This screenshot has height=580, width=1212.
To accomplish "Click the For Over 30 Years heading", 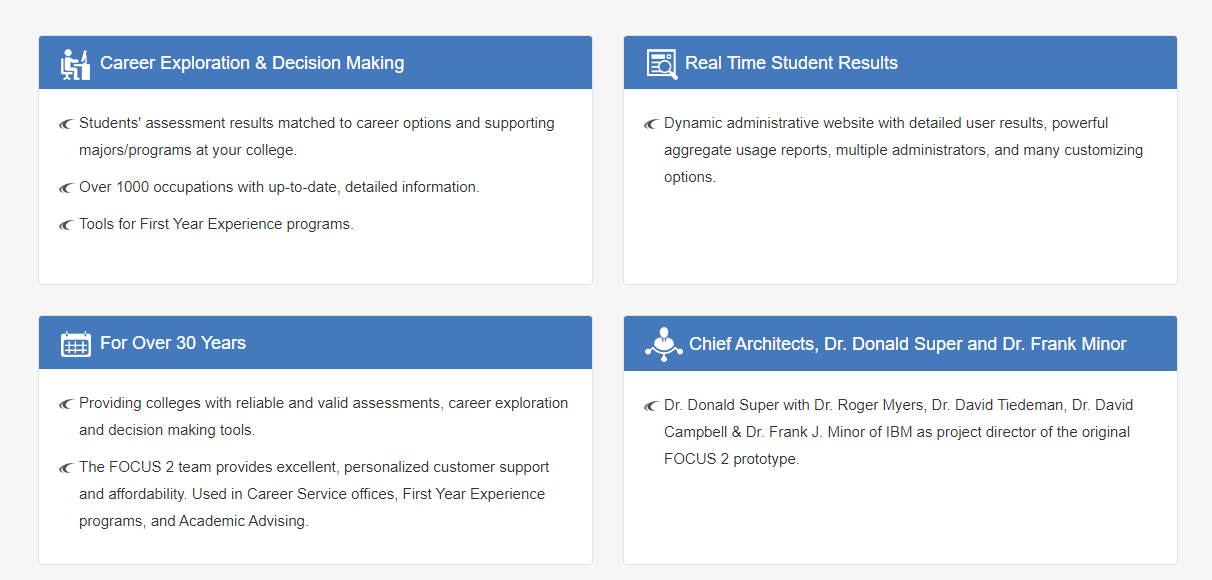I will 173,343.
